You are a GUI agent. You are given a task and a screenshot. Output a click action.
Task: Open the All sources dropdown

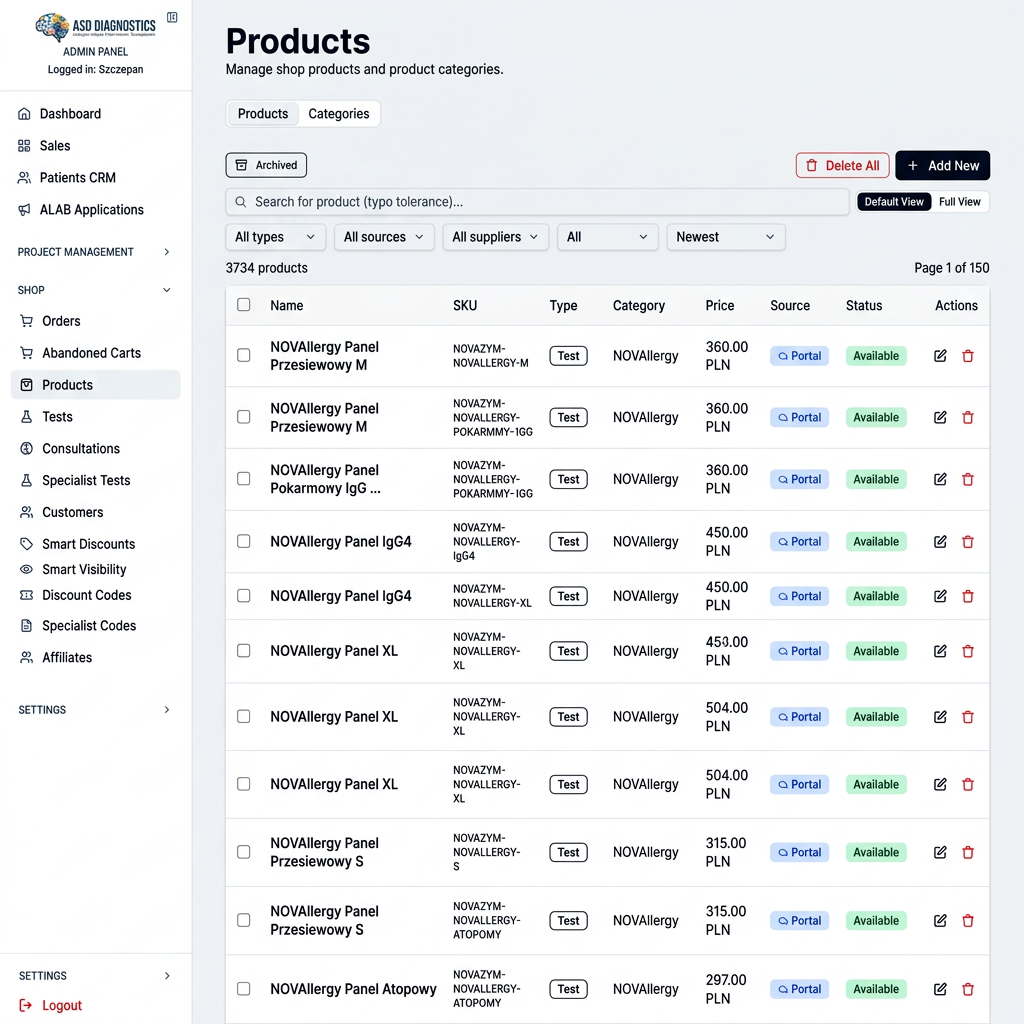pos(384,237)
